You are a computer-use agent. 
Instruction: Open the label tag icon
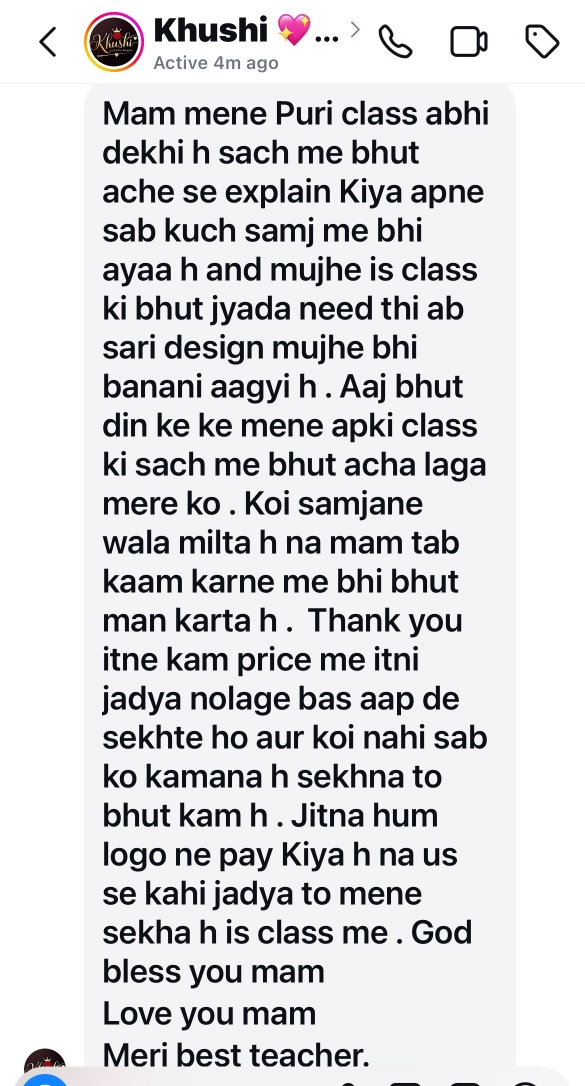click(542, 42)
